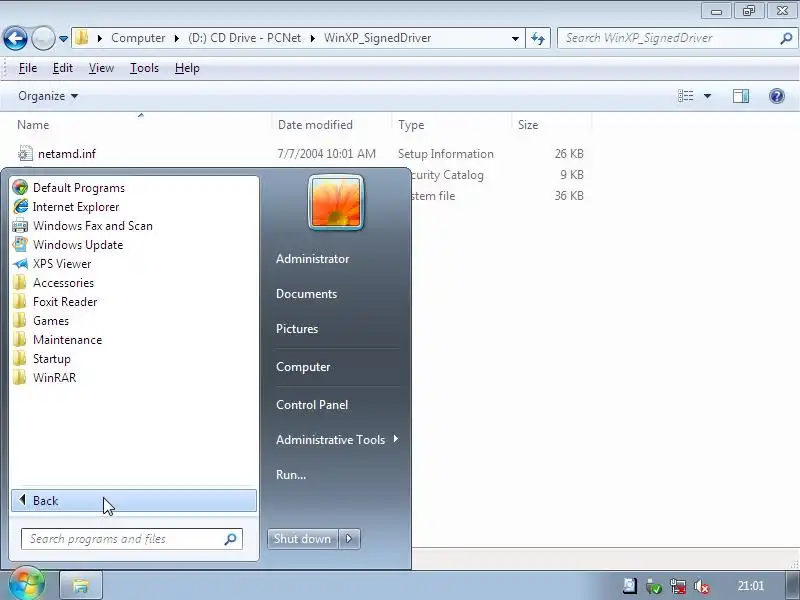Sort by the Size column header
Viewport: 800px width, 600px height.
[551, 124]
